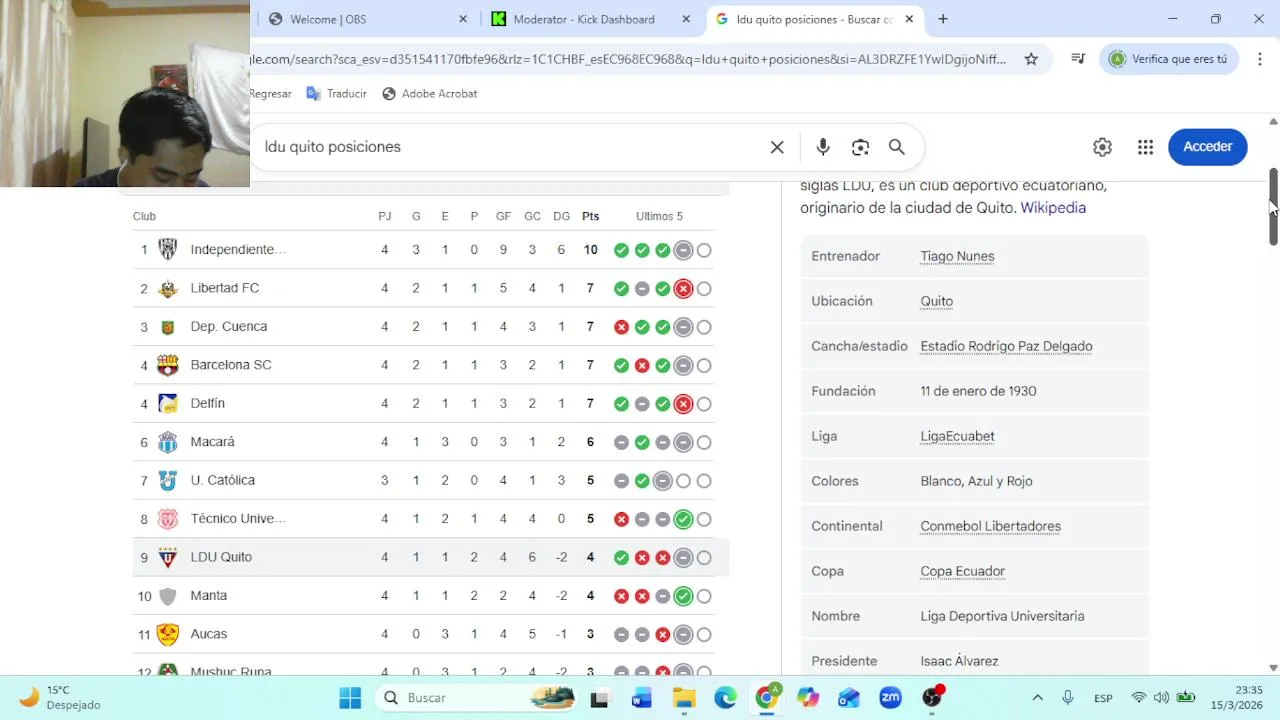Switch to Moderator - Kick Dashboard tab
Image resolution: width=1280 pixels, height=720 pixels.
(x=591, y=19)
